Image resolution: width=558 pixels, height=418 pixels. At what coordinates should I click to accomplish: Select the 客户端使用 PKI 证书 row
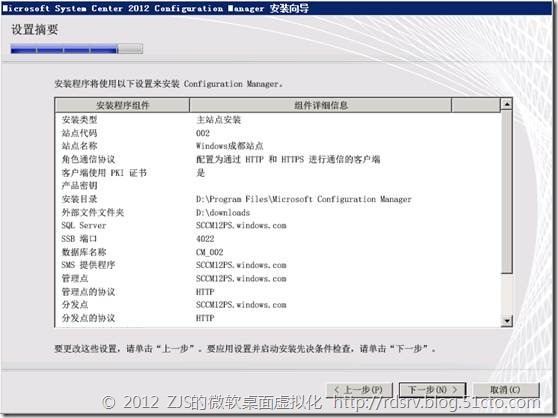[278, 173]
